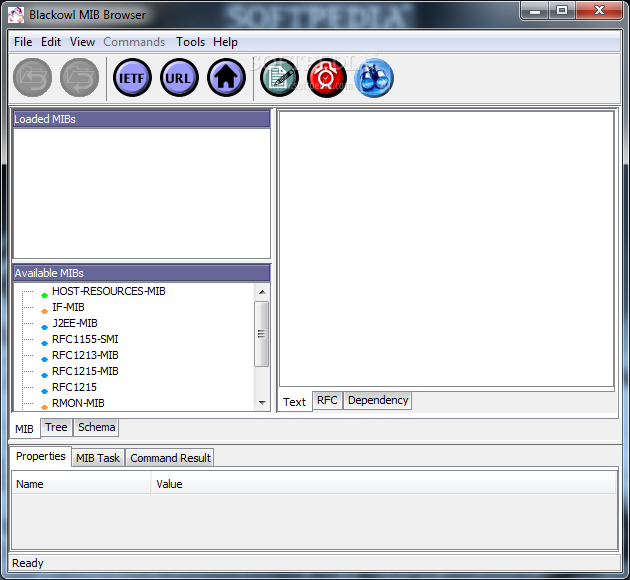Select the Text tab
The width and height of the screenshot is (630, 580).
tap(294, 402)
